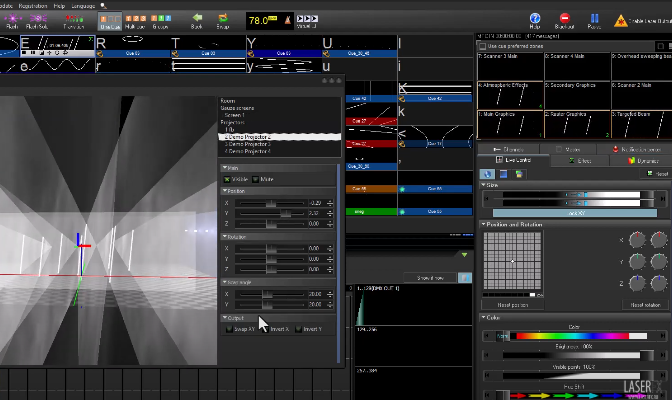Enable the Invert Y checkbox

click(298, 329)
